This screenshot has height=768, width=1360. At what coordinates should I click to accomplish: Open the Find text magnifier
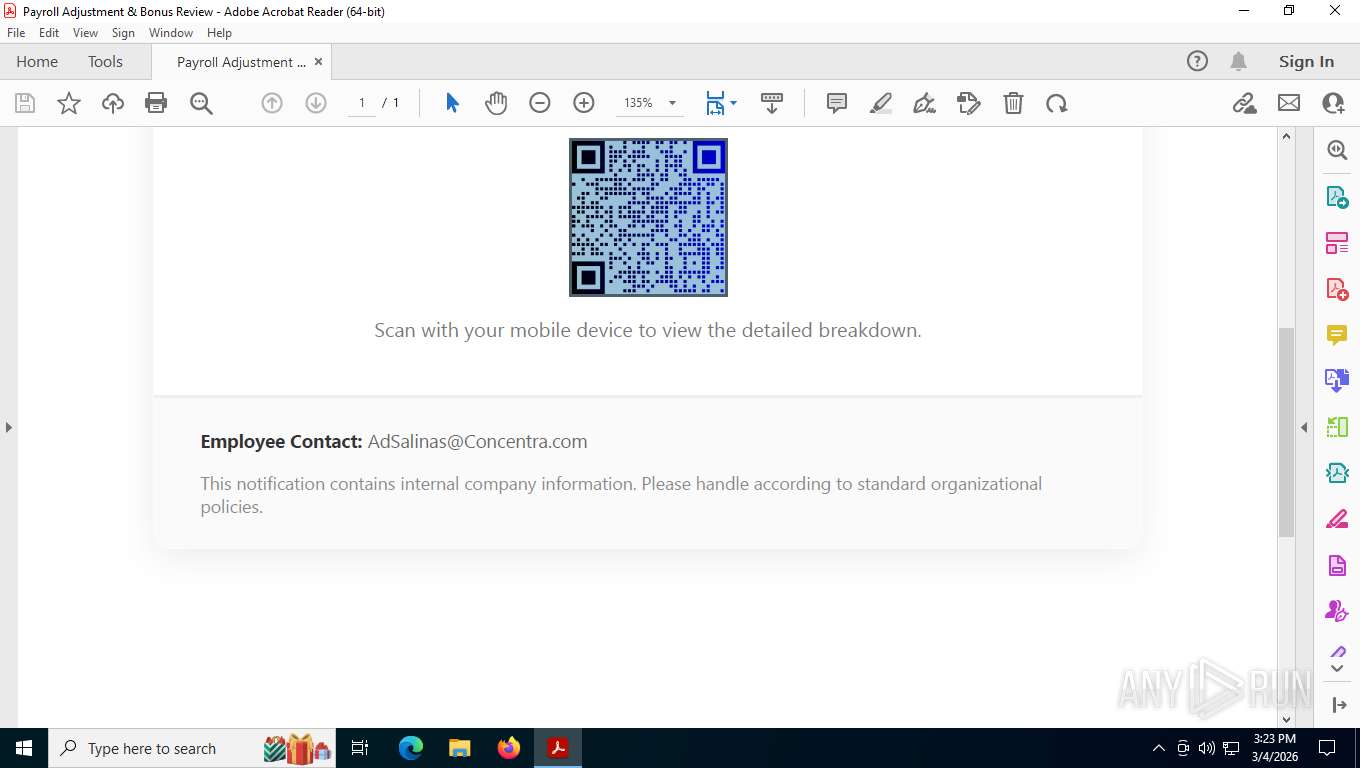click(201, 103)
